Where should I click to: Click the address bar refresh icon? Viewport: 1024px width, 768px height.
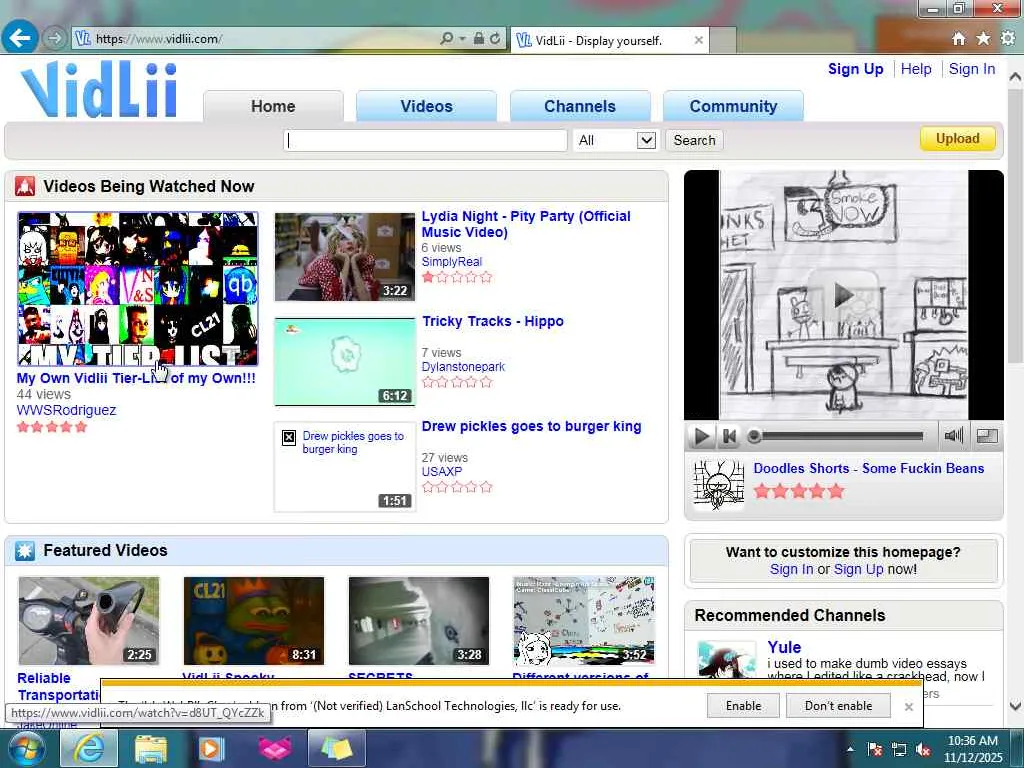pos(495,39)
